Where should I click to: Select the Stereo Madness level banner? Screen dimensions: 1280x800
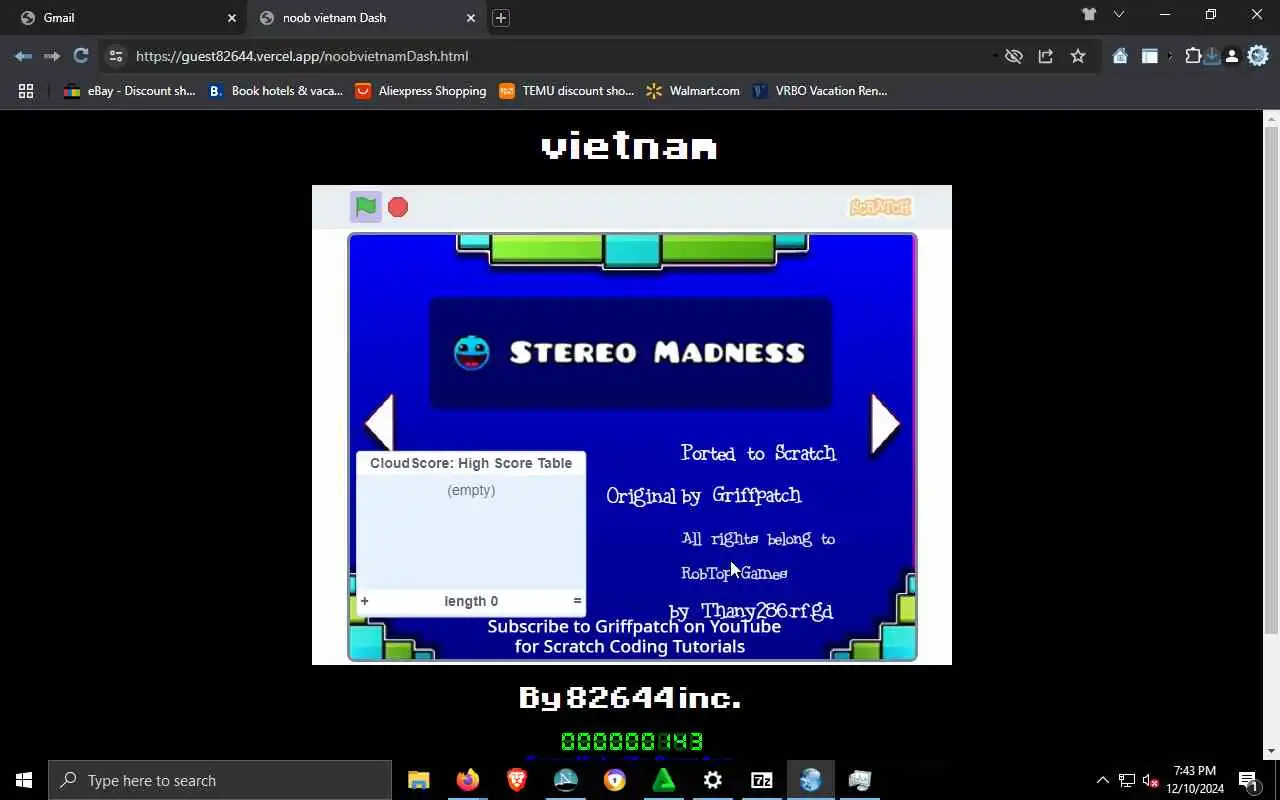(630, 352)
